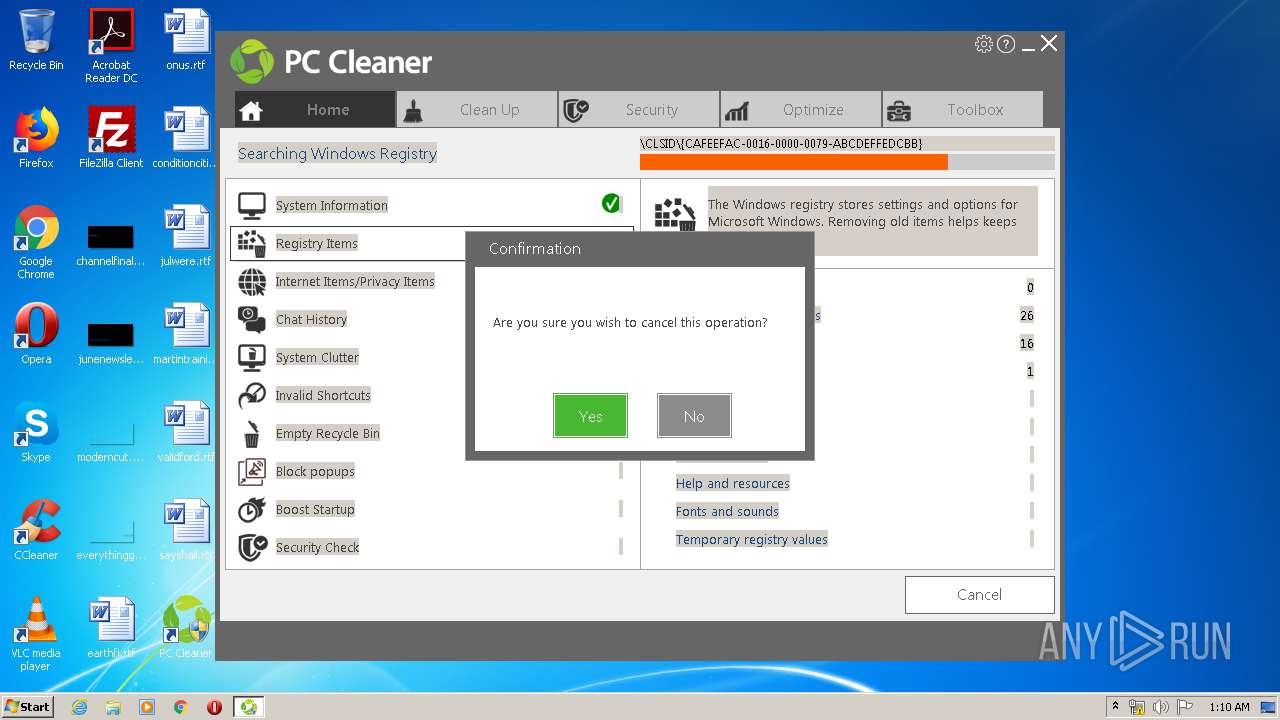The image size is (1280, 720).
Task: Open the Windows Start menu
Action: (x=27, y=707)
